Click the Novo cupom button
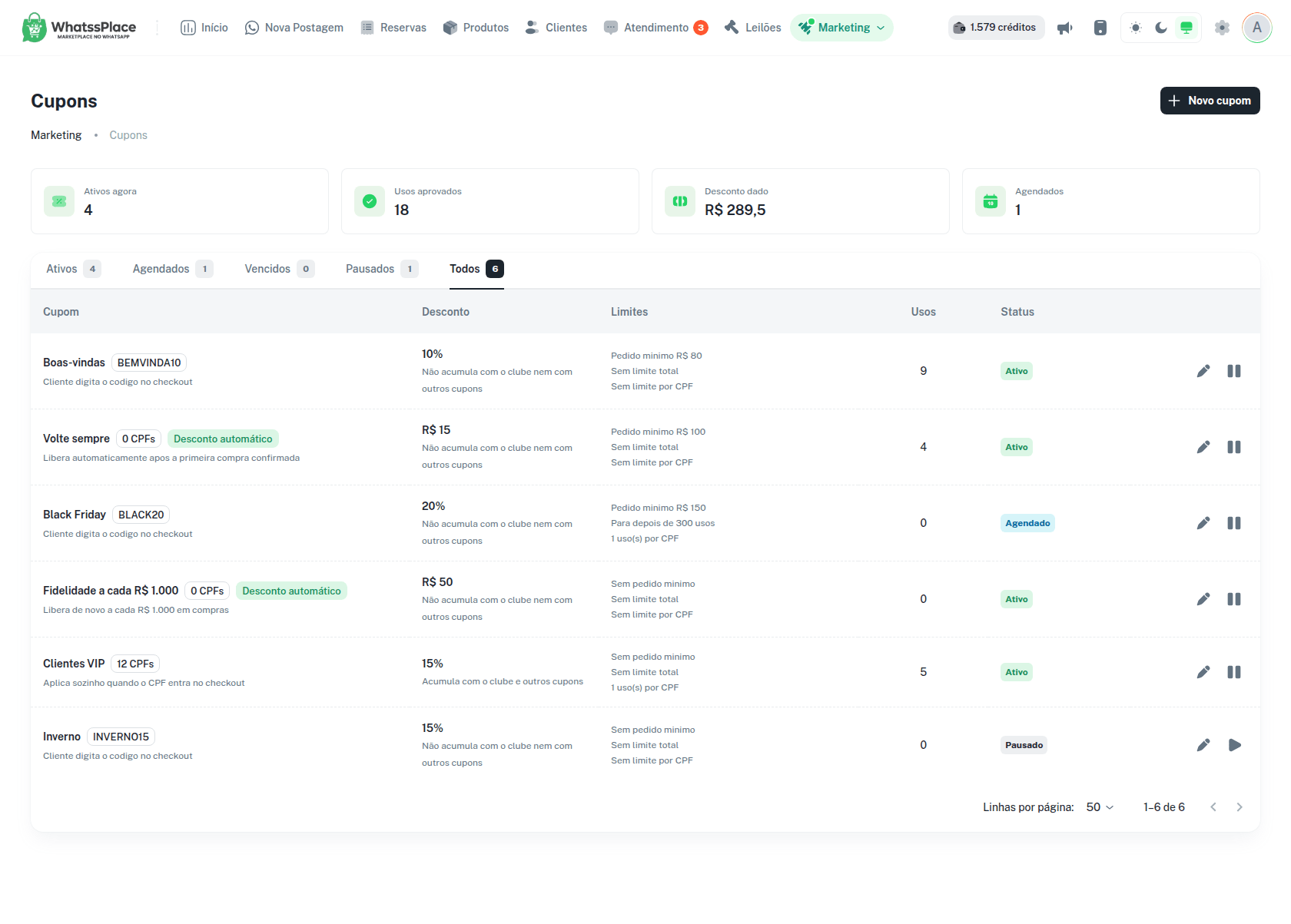The image size is (1291, 924). point(1210,101)
